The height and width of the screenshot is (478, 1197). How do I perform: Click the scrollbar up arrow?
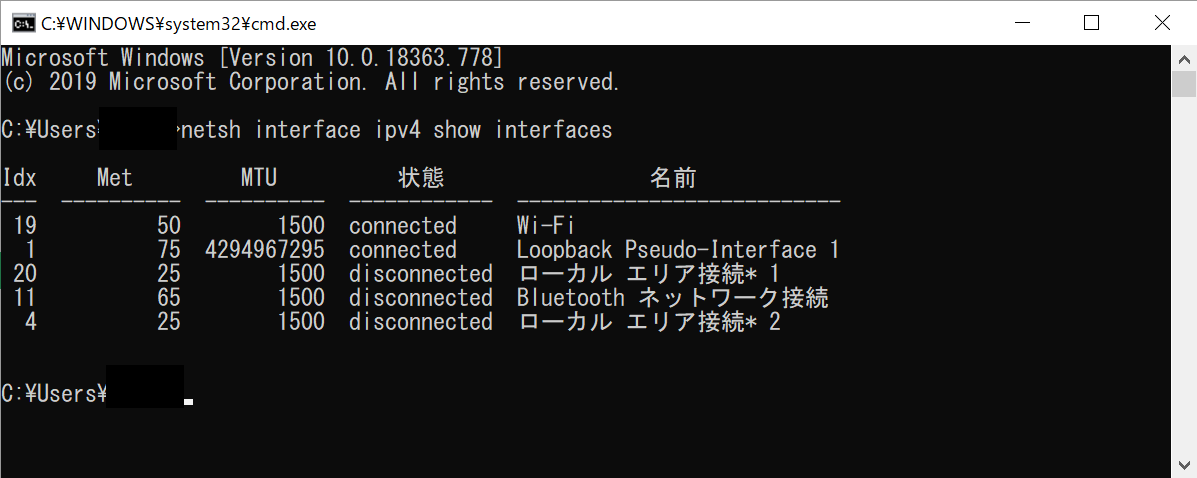pyautogui.click(x=1184, y=59)
